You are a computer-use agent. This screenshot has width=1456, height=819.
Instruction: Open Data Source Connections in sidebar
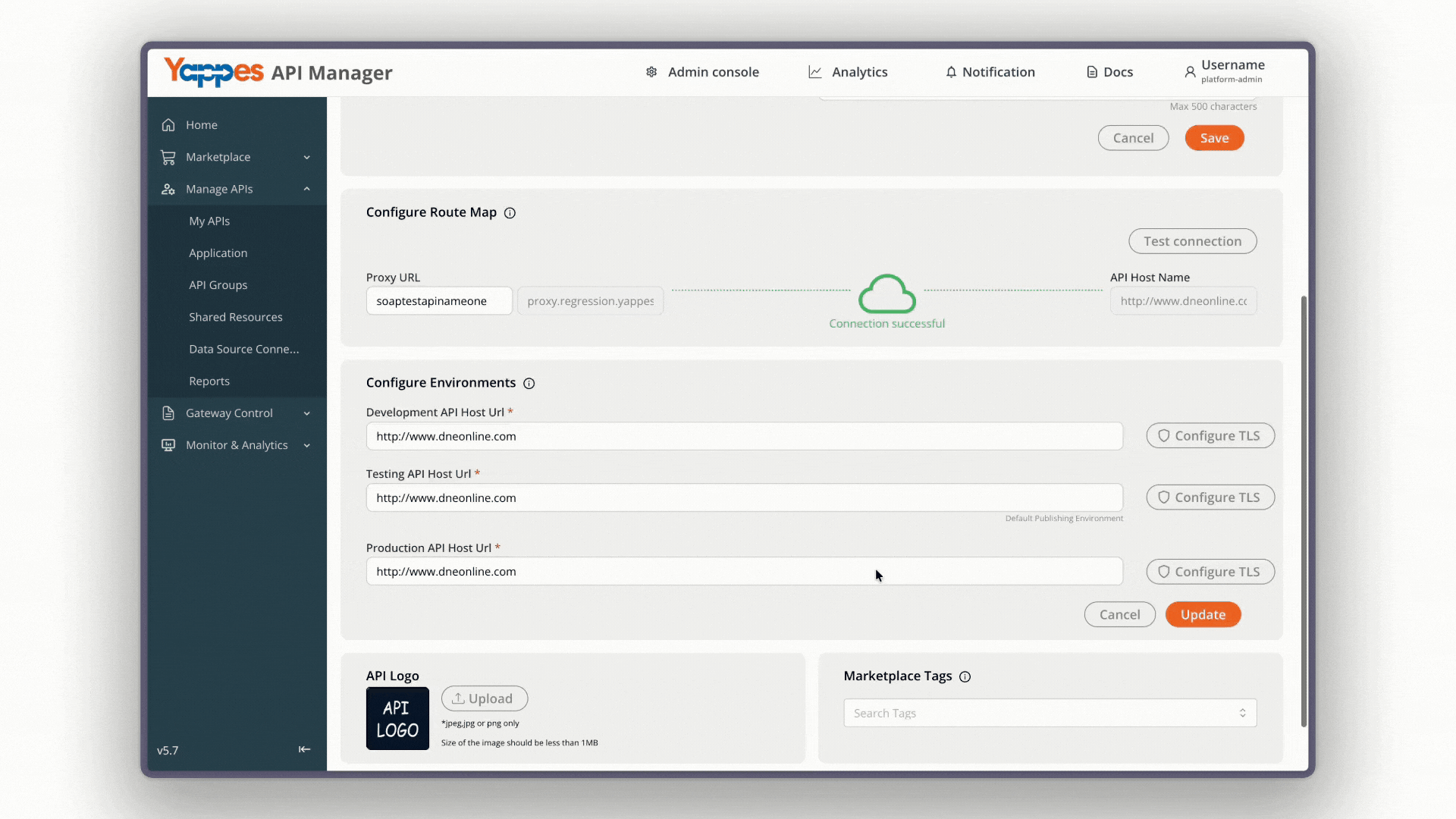[x=244, y=349]
